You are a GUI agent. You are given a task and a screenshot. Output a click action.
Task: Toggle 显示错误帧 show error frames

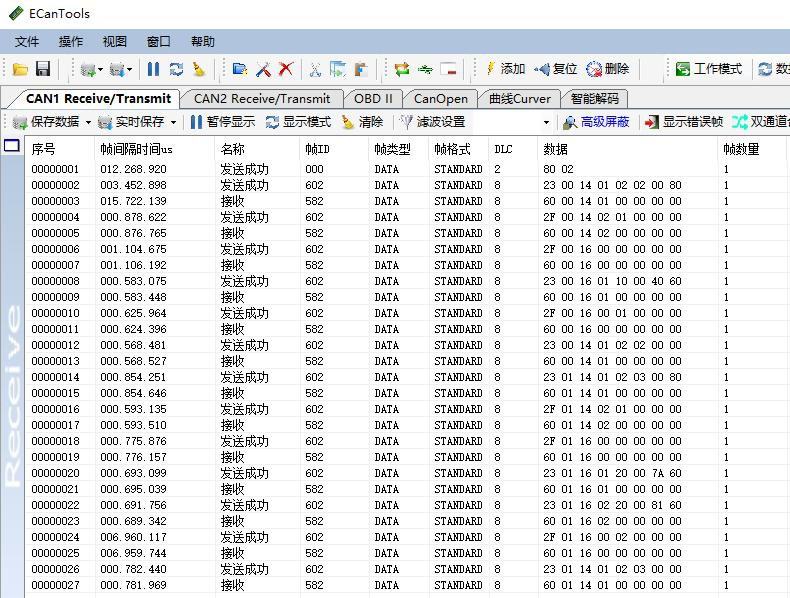coord(683,122)
